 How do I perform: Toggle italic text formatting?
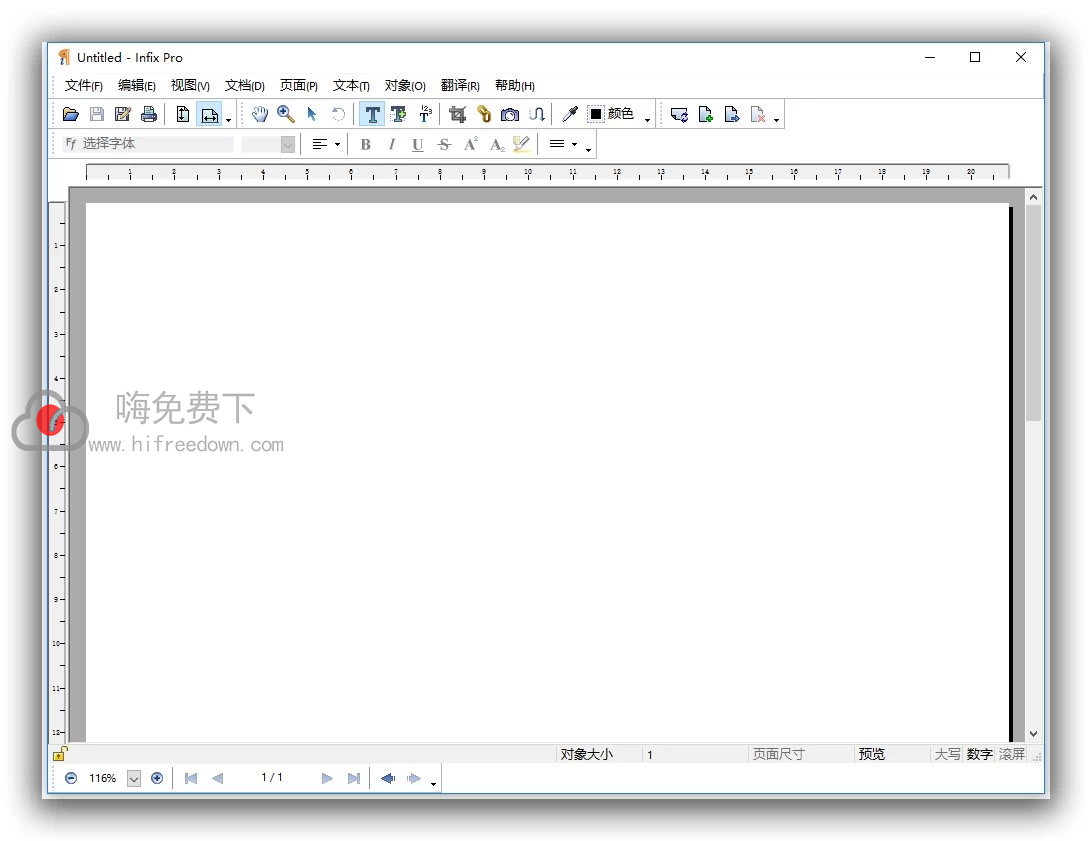(391, 144)
